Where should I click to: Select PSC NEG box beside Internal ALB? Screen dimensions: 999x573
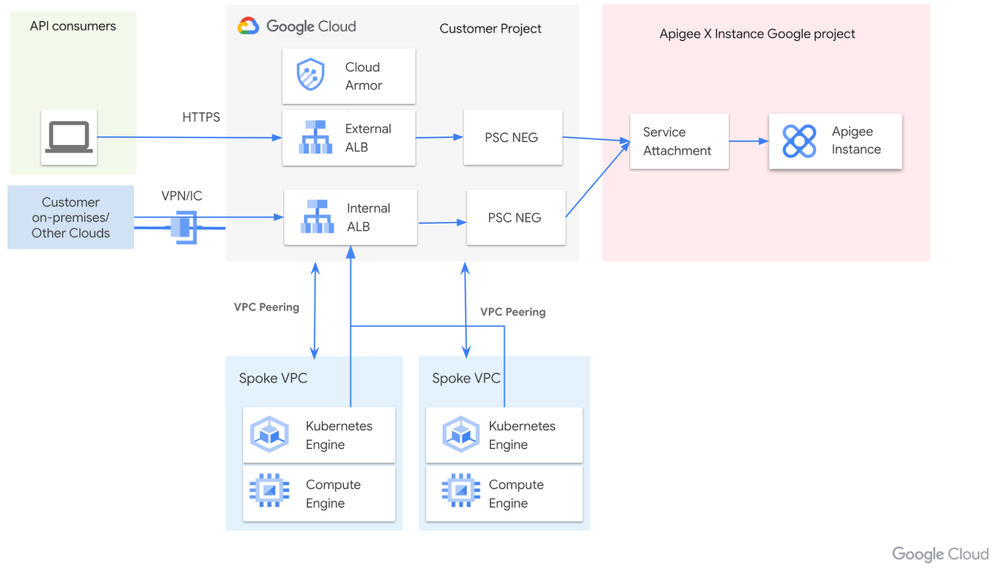click(516, 217)
